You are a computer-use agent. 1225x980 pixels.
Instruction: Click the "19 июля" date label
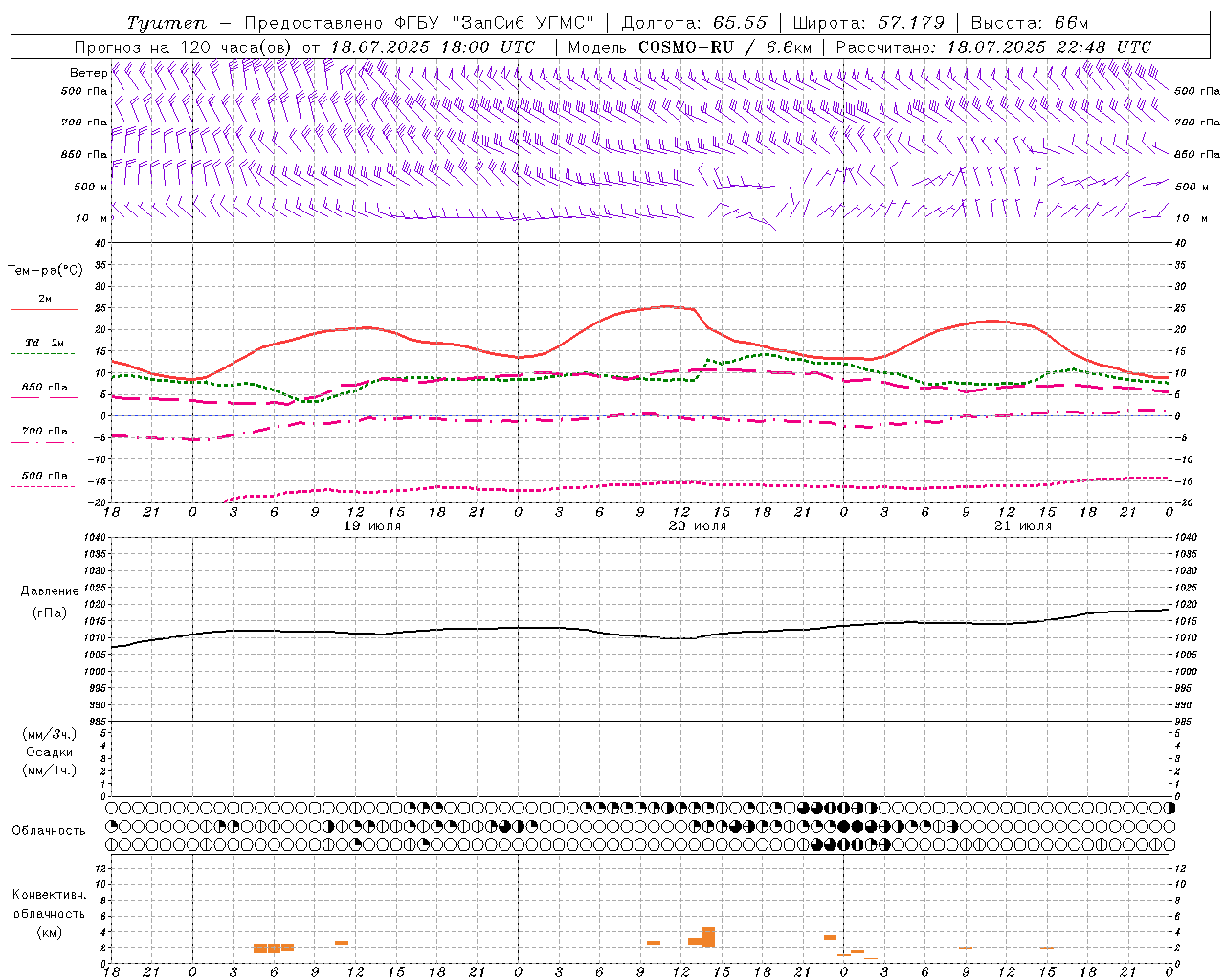pyautogui.click(x=373, y=526)
